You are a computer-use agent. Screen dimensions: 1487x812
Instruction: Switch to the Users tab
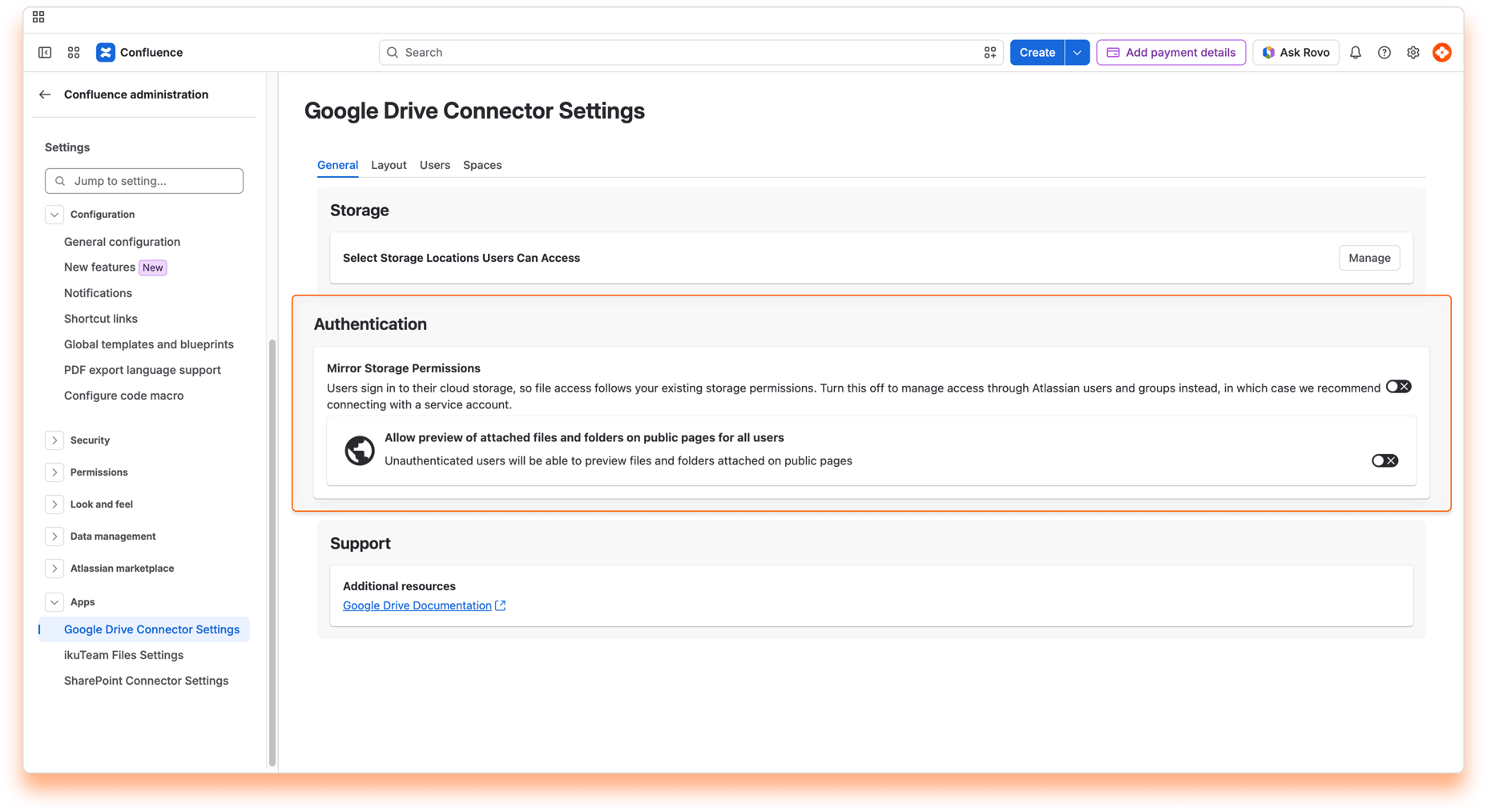coord(434,165)
